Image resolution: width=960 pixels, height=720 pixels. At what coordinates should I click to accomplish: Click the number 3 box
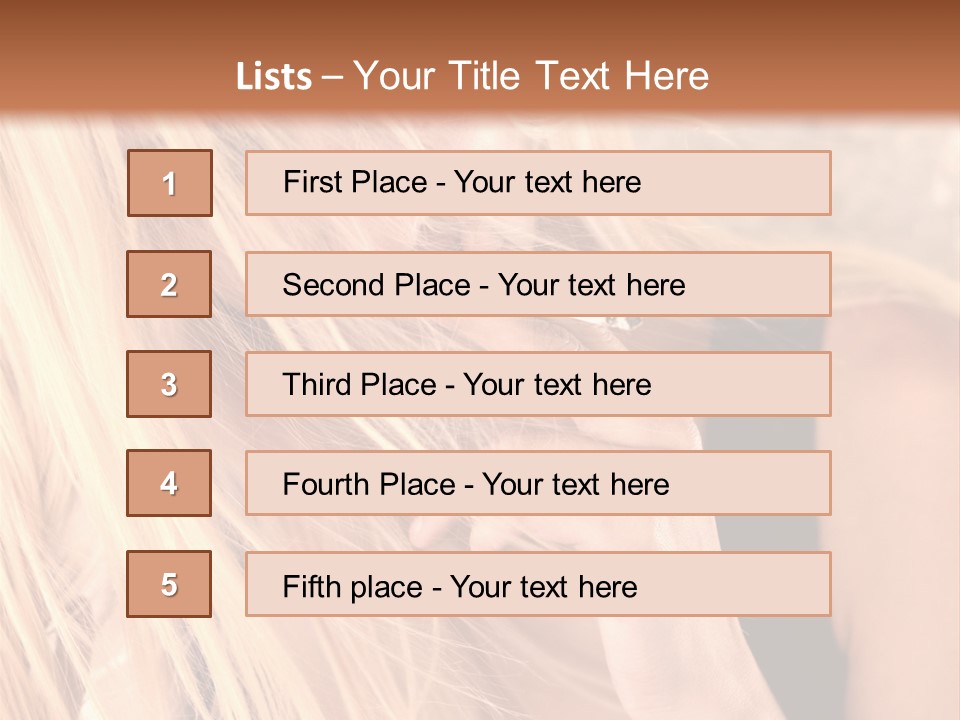pyautogui.click(x=169, y=384)
